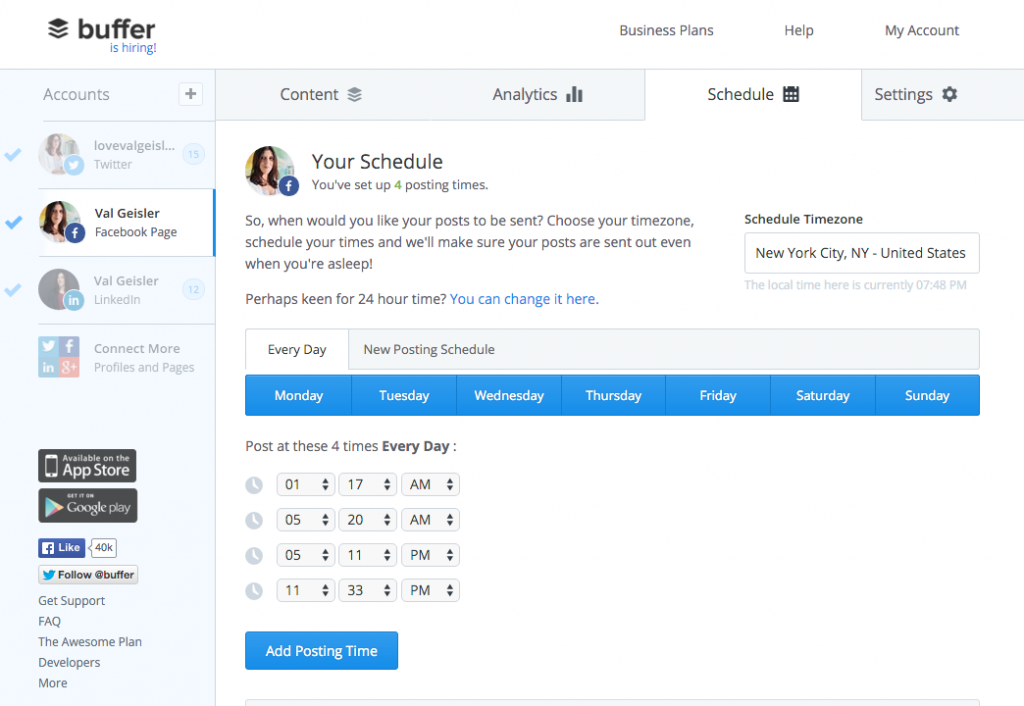Click the clock icon beside 05:11 PM

point(254,555)
